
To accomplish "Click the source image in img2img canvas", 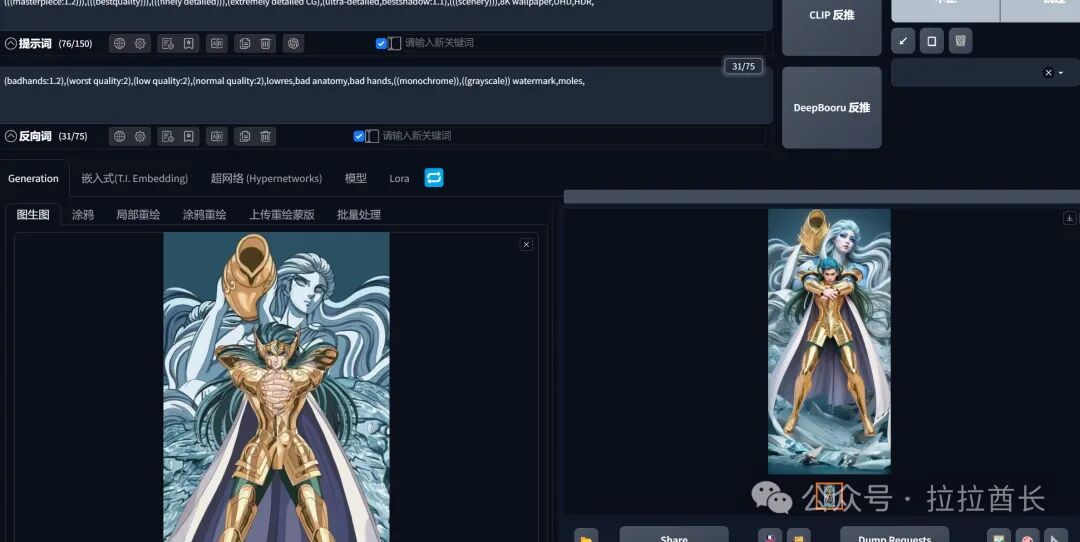I will click(x=276, y=387).
